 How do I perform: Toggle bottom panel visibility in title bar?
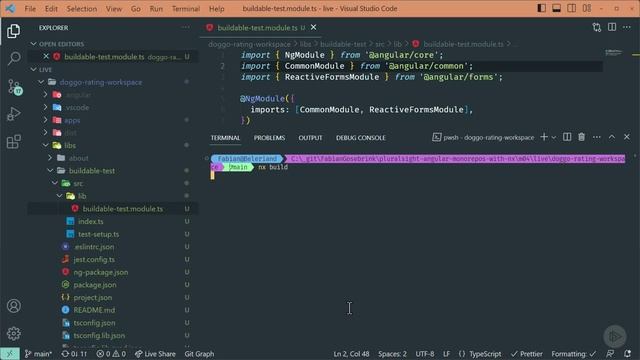click(x=556, y=8)
